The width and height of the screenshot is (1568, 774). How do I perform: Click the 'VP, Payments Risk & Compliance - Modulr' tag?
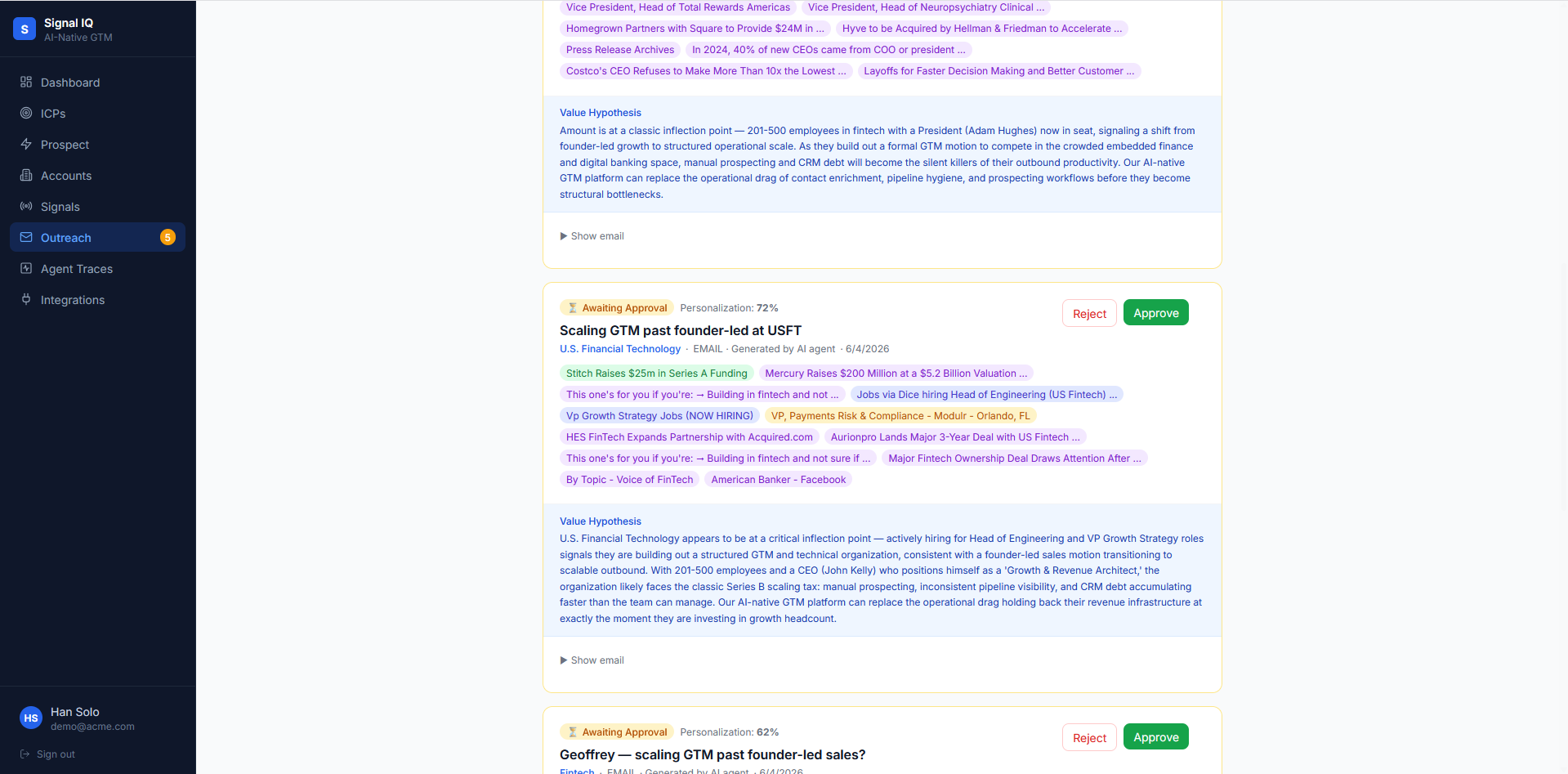(x=900, y=416)
